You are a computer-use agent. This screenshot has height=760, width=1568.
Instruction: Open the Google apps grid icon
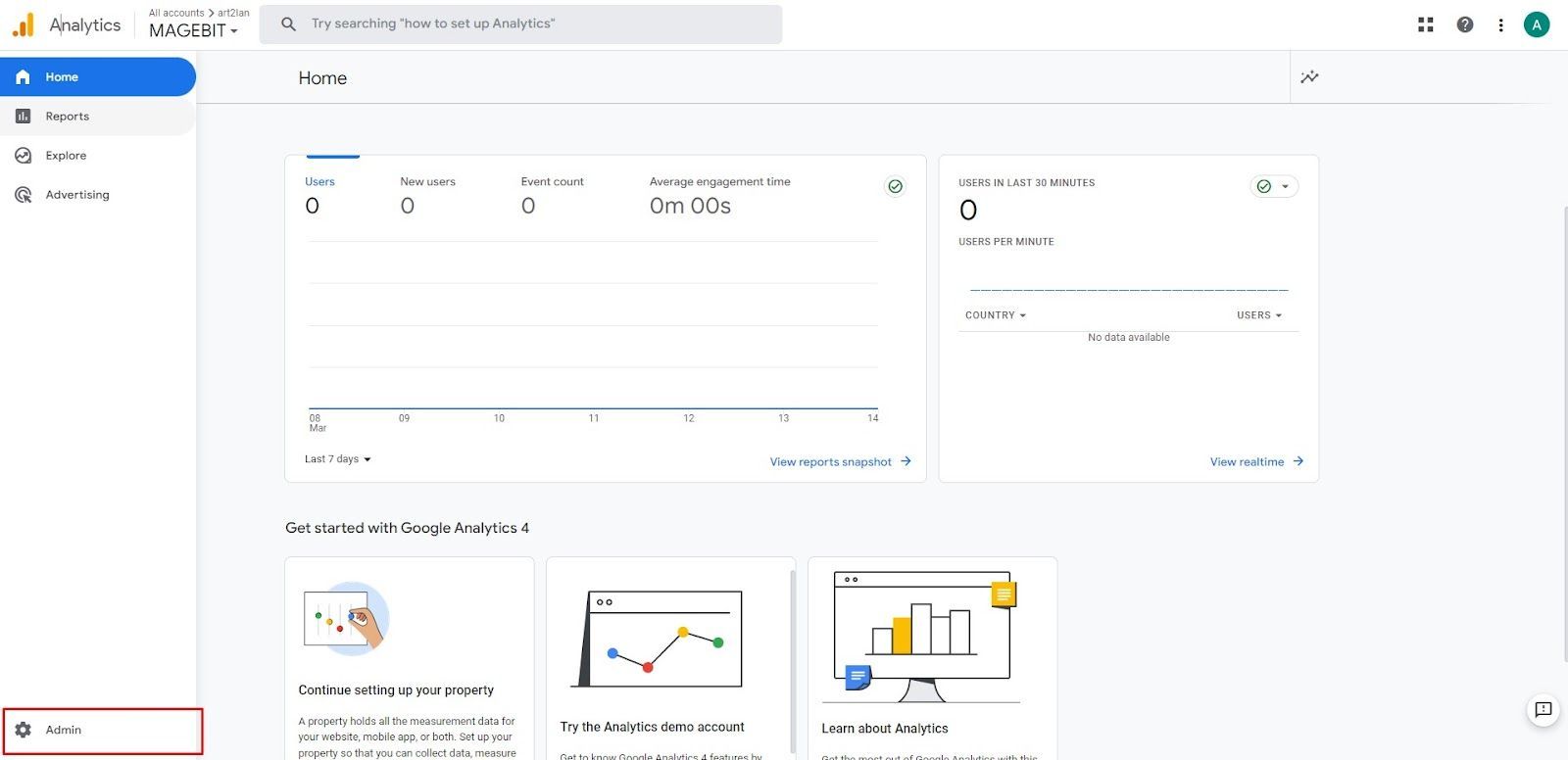coord(1426,24)
